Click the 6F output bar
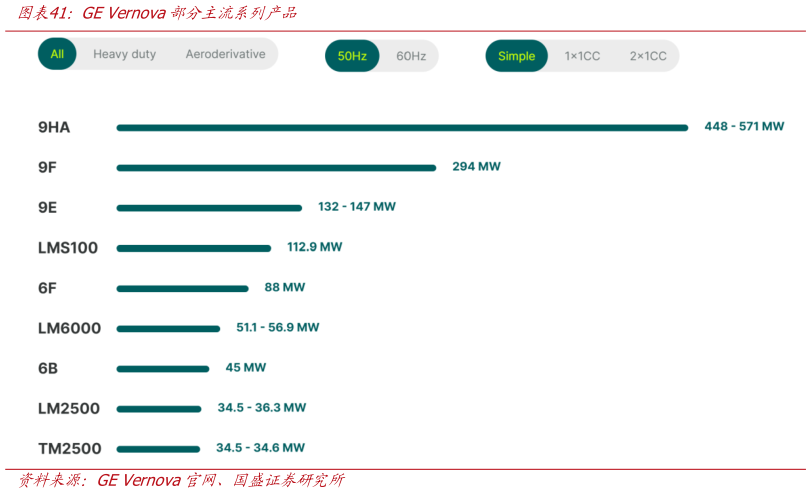 [x=182, y=289]
